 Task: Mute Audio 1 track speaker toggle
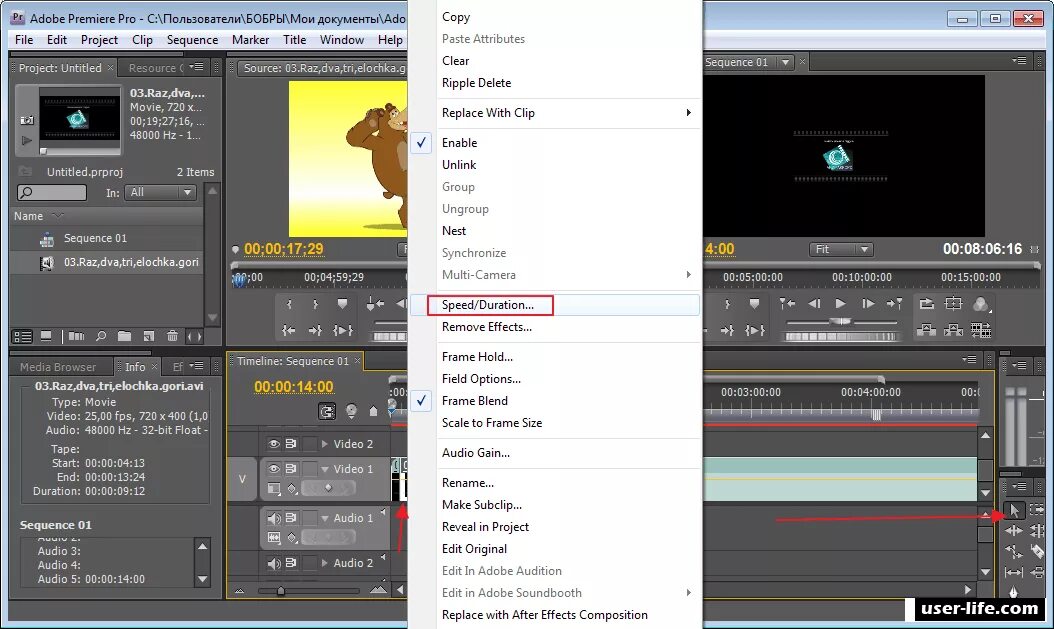[274, 518]
